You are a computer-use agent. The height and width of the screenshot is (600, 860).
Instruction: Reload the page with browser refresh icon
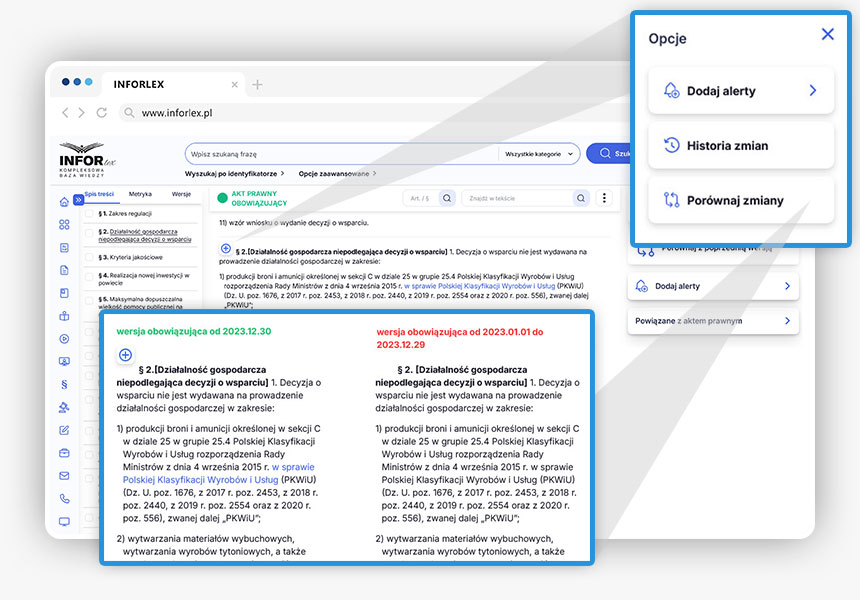tap(101, 113)
